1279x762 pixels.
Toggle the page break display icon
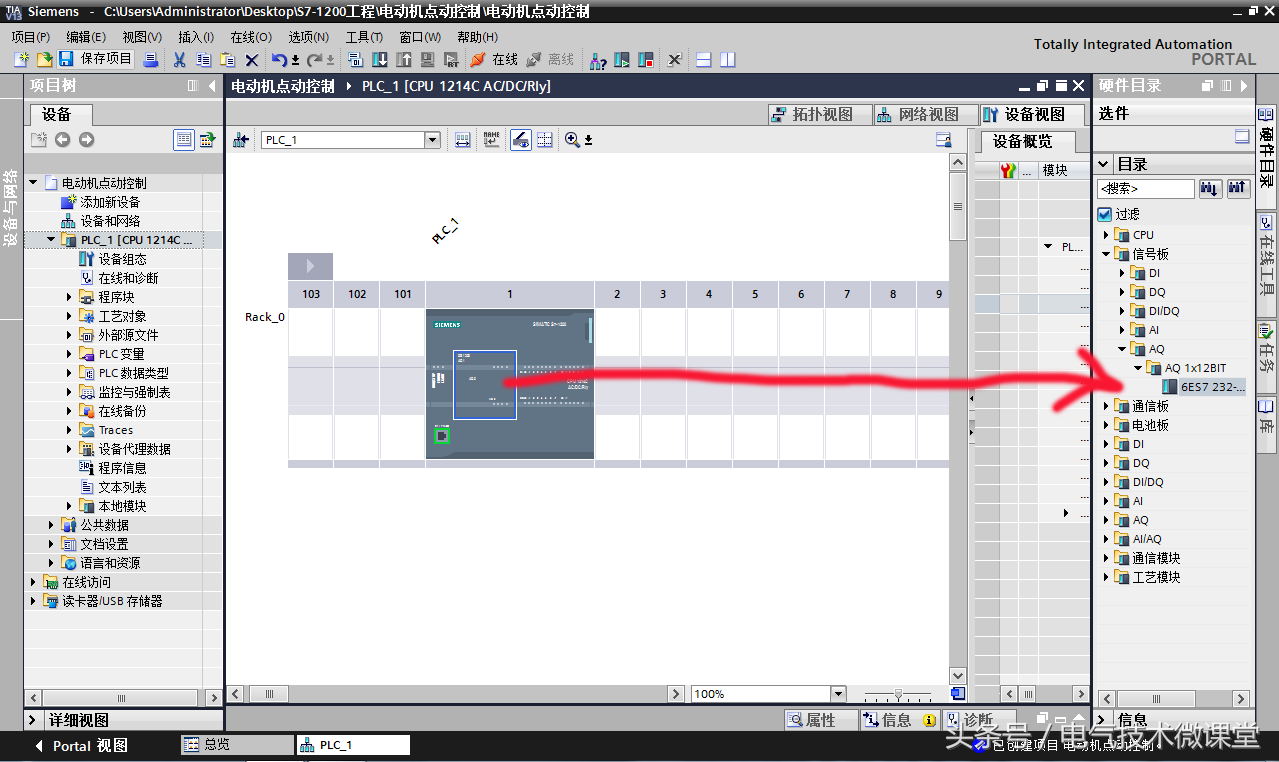click(545, 140)
